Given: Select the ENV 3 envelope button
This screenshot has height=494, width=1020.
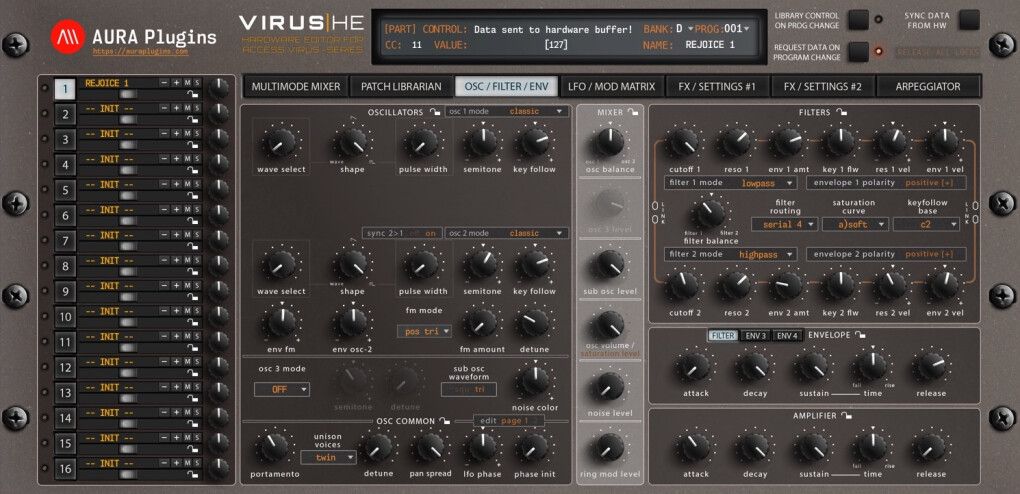Looking at the screenshot, I should point(756,336).
